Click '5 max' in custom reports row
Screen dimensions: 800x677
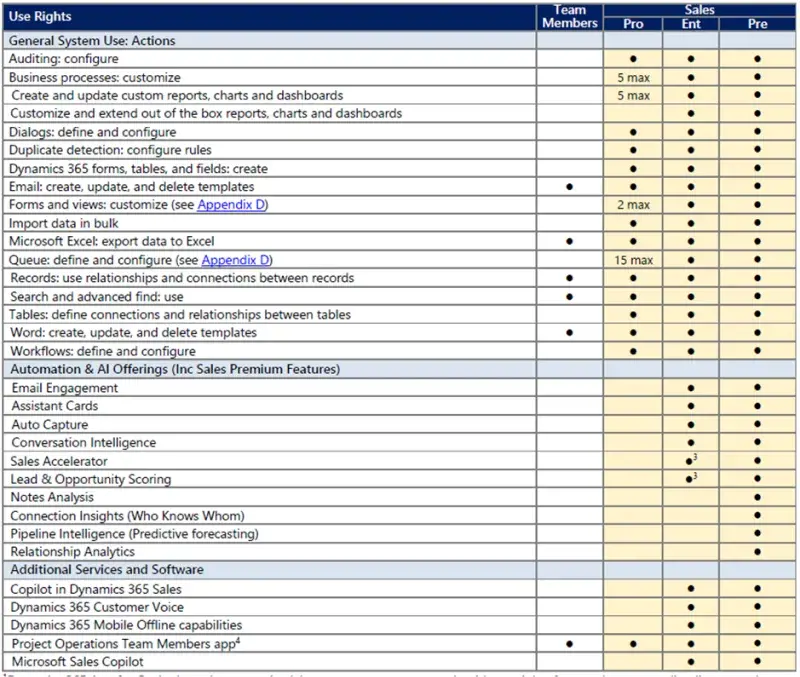click(x=633, y=96)
